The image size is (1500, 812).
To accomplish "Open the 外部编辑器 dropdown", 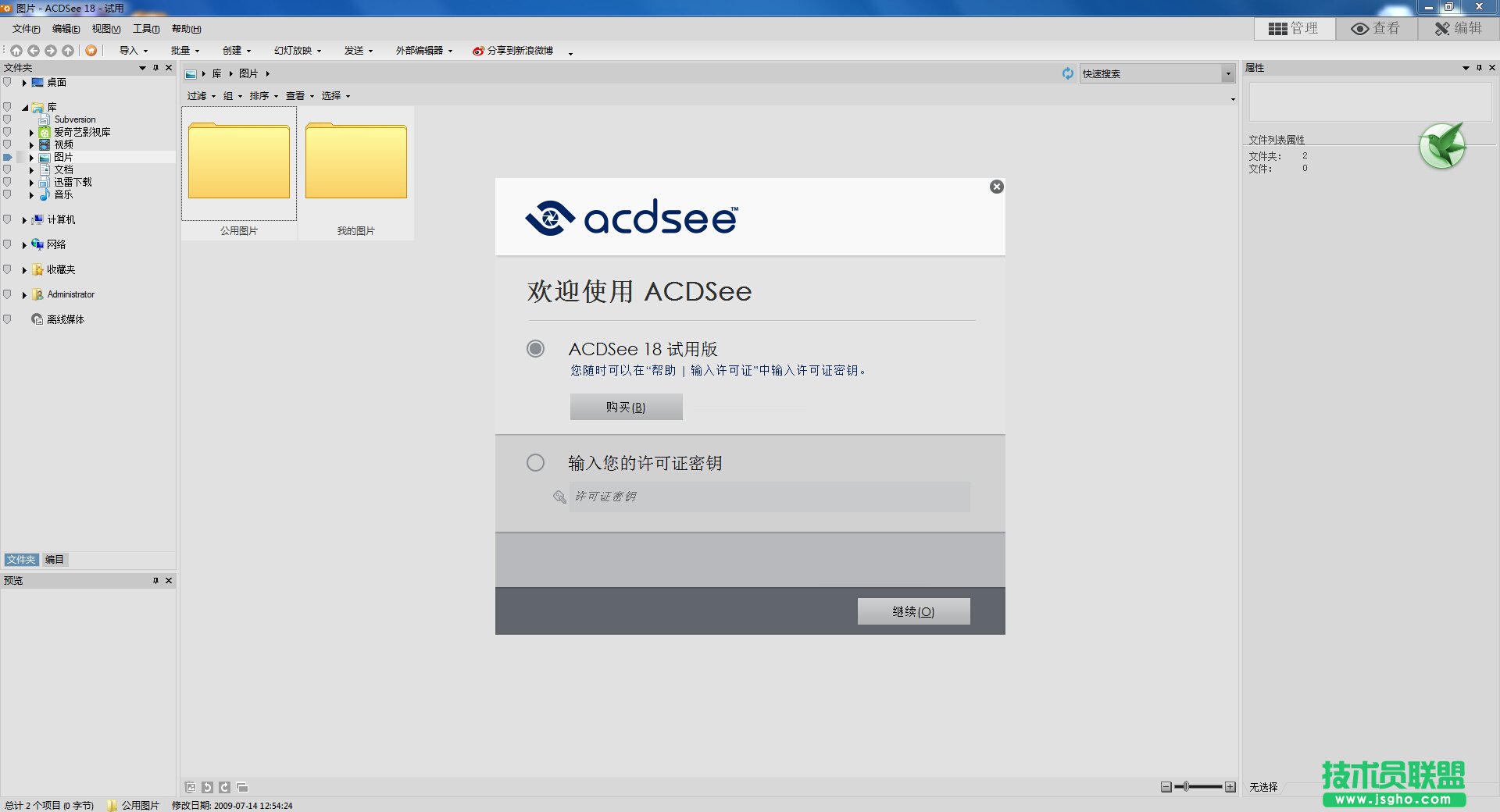I will click(424, 51).
